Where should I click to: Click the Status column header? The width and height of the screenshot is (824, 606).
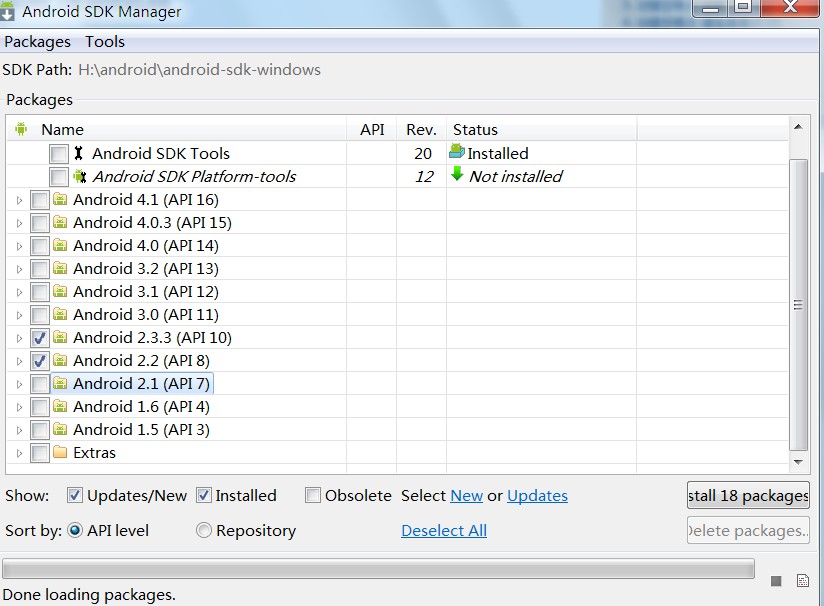(x=541, y=129)
